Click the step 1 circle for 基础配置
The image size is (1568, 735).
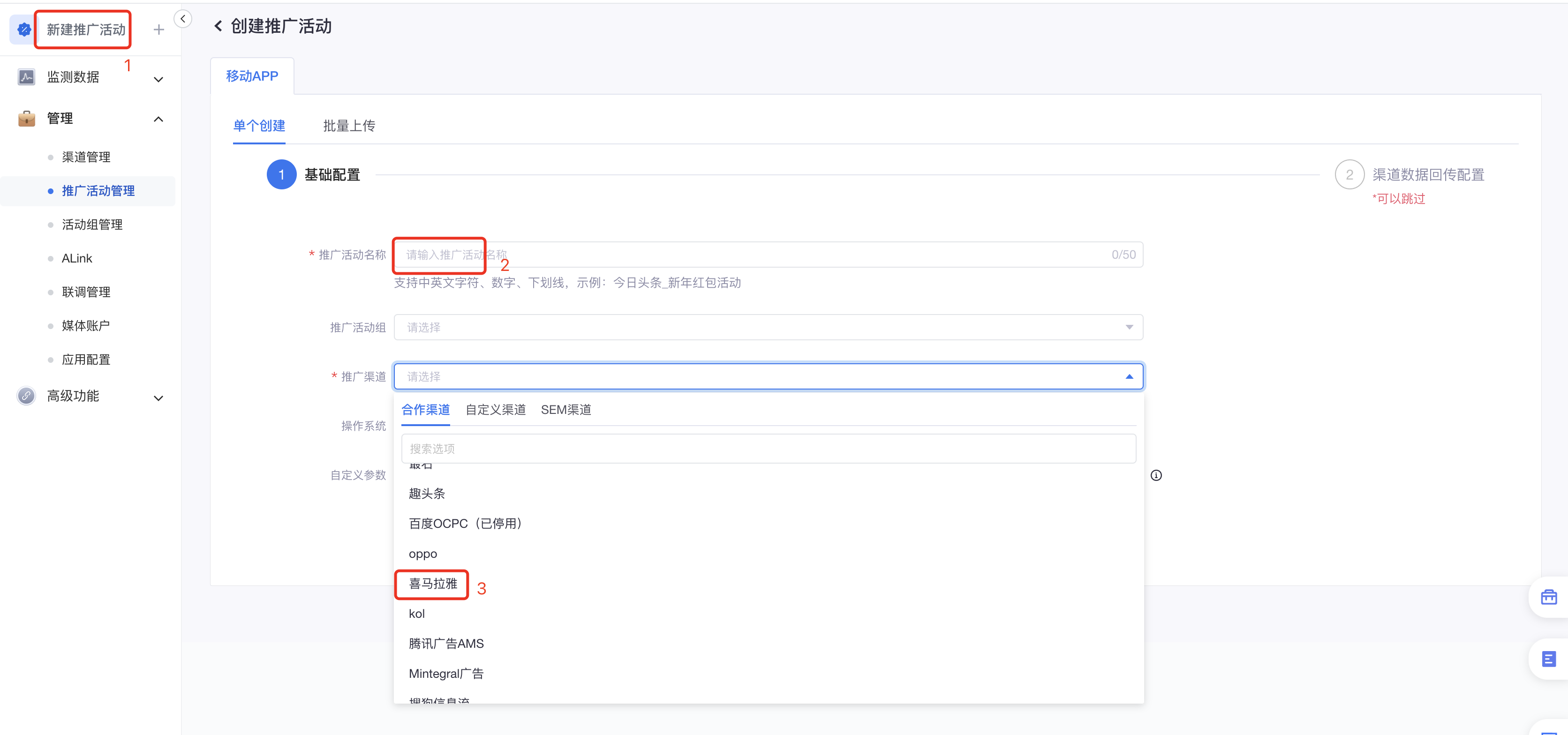point(281,175)
